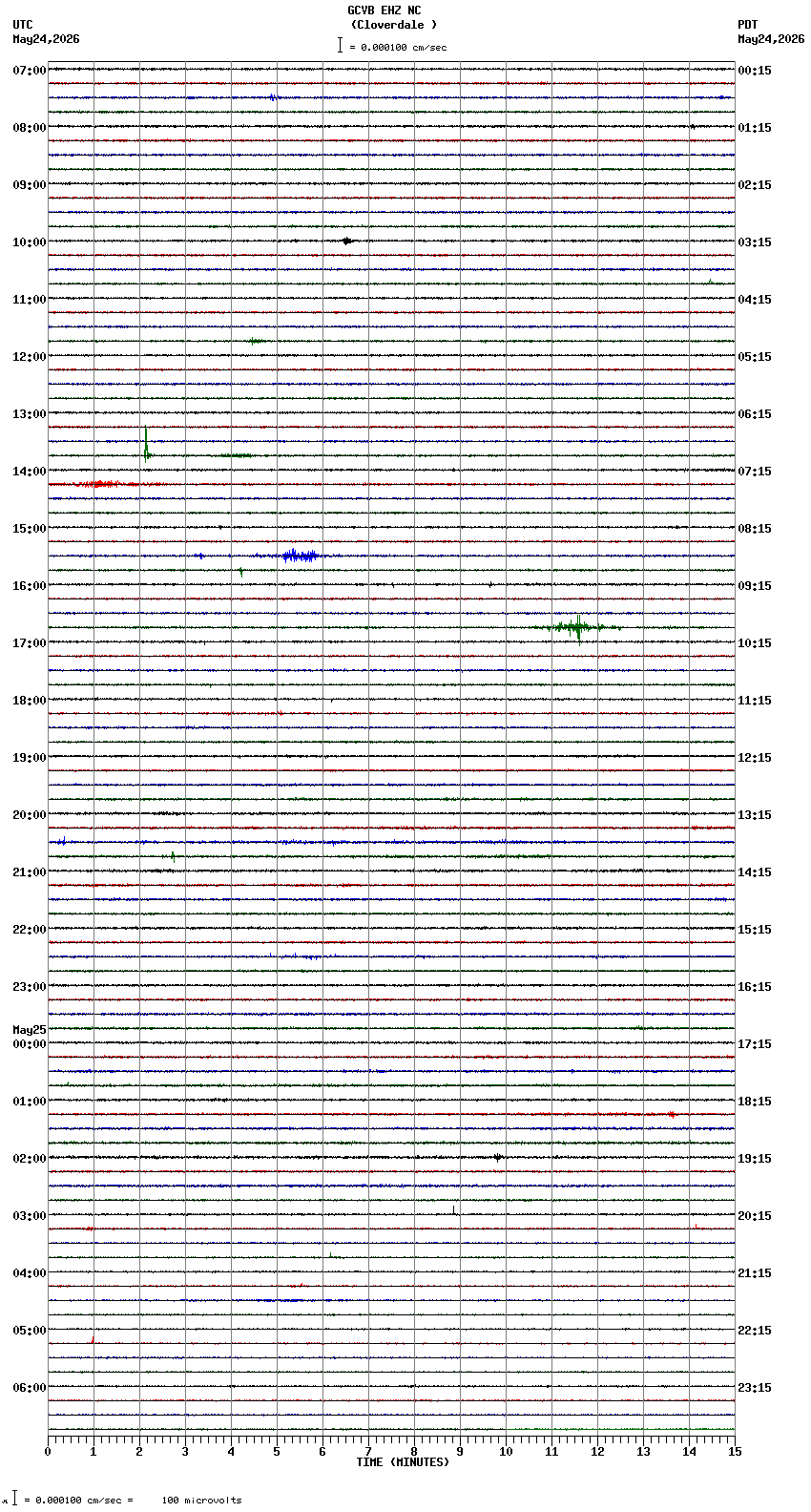Screen dimensions: 811x1512
Task: Click the 10:15 PDT time label
Action: (755, 643)
